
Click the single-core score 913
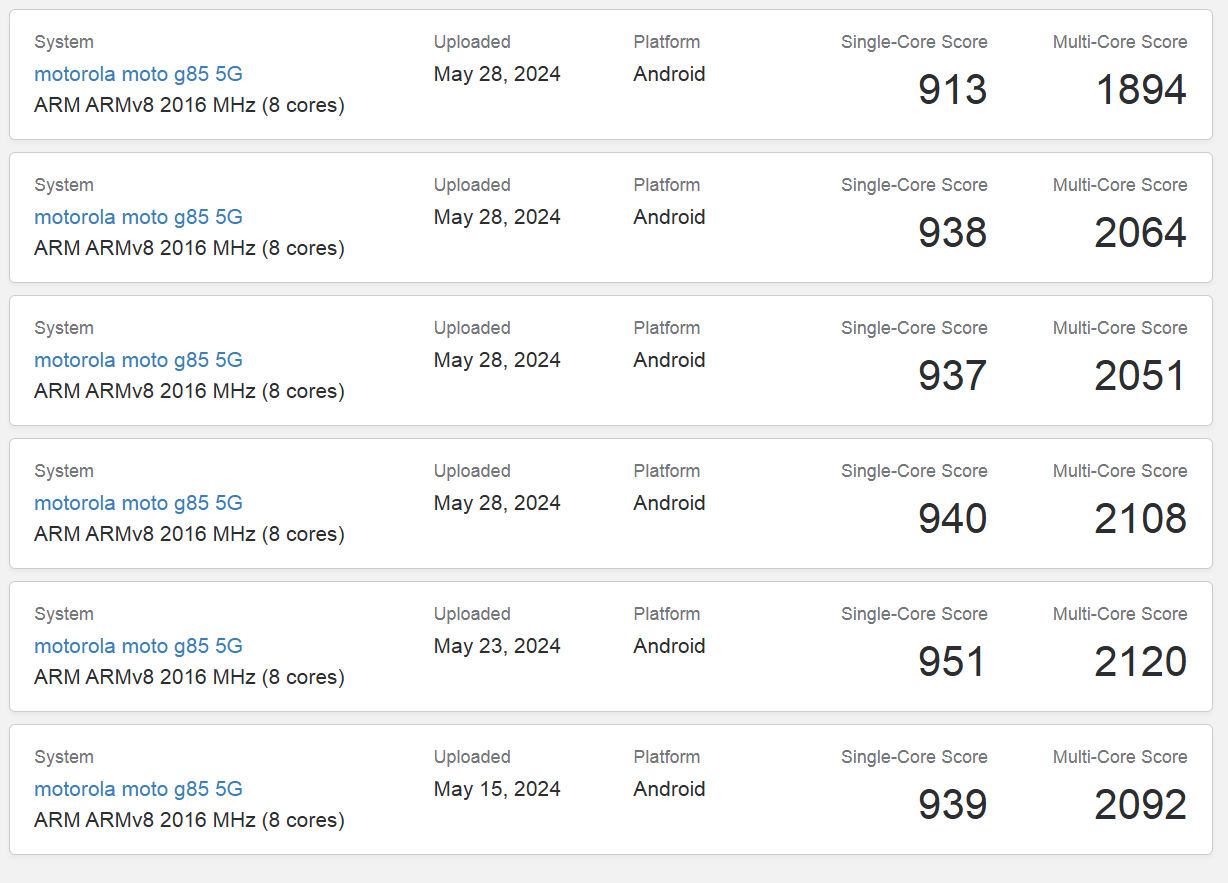click(952, 90)
